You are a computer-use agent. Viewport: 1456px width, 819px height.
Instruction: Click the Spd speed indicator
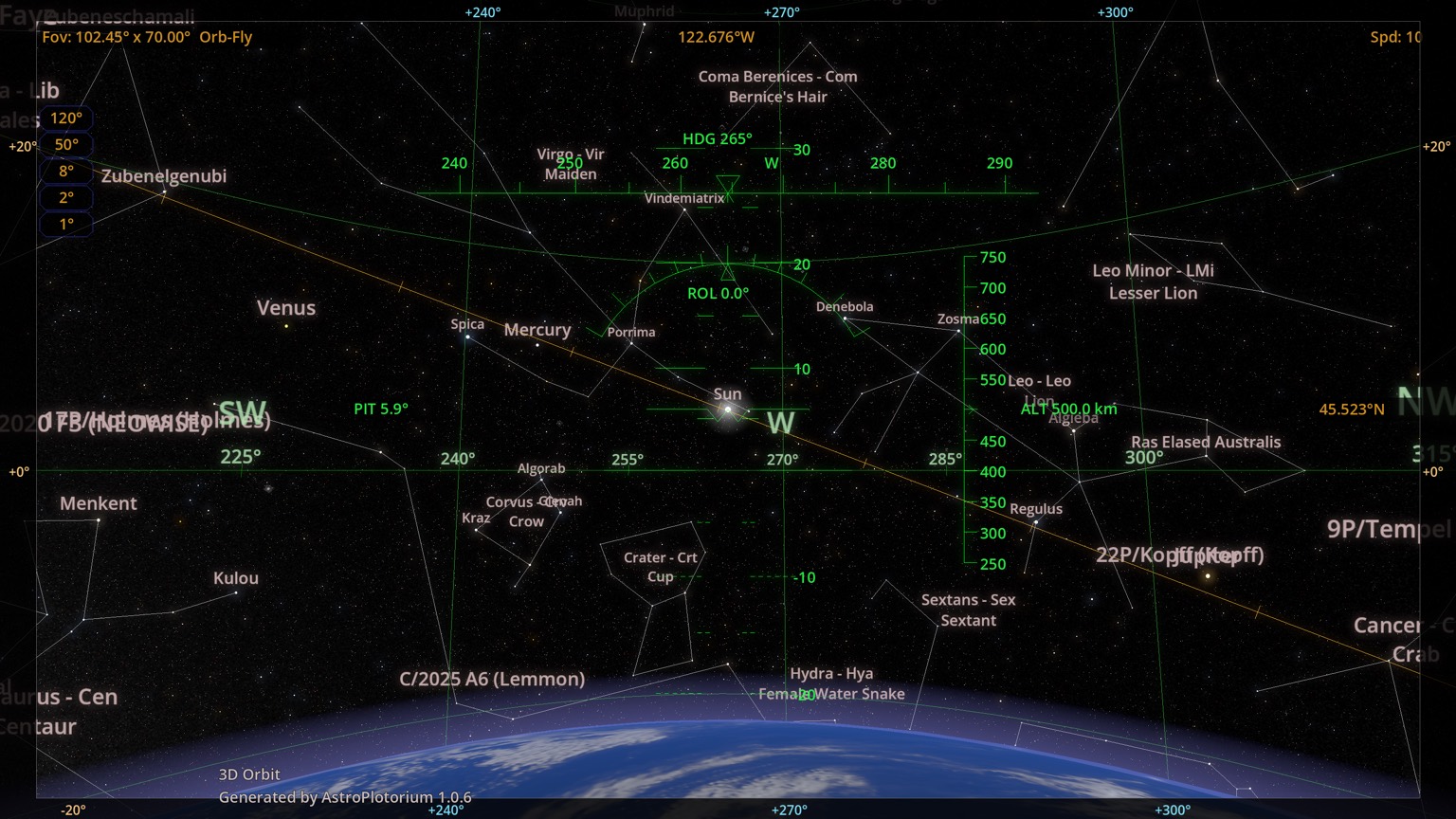1394,37
